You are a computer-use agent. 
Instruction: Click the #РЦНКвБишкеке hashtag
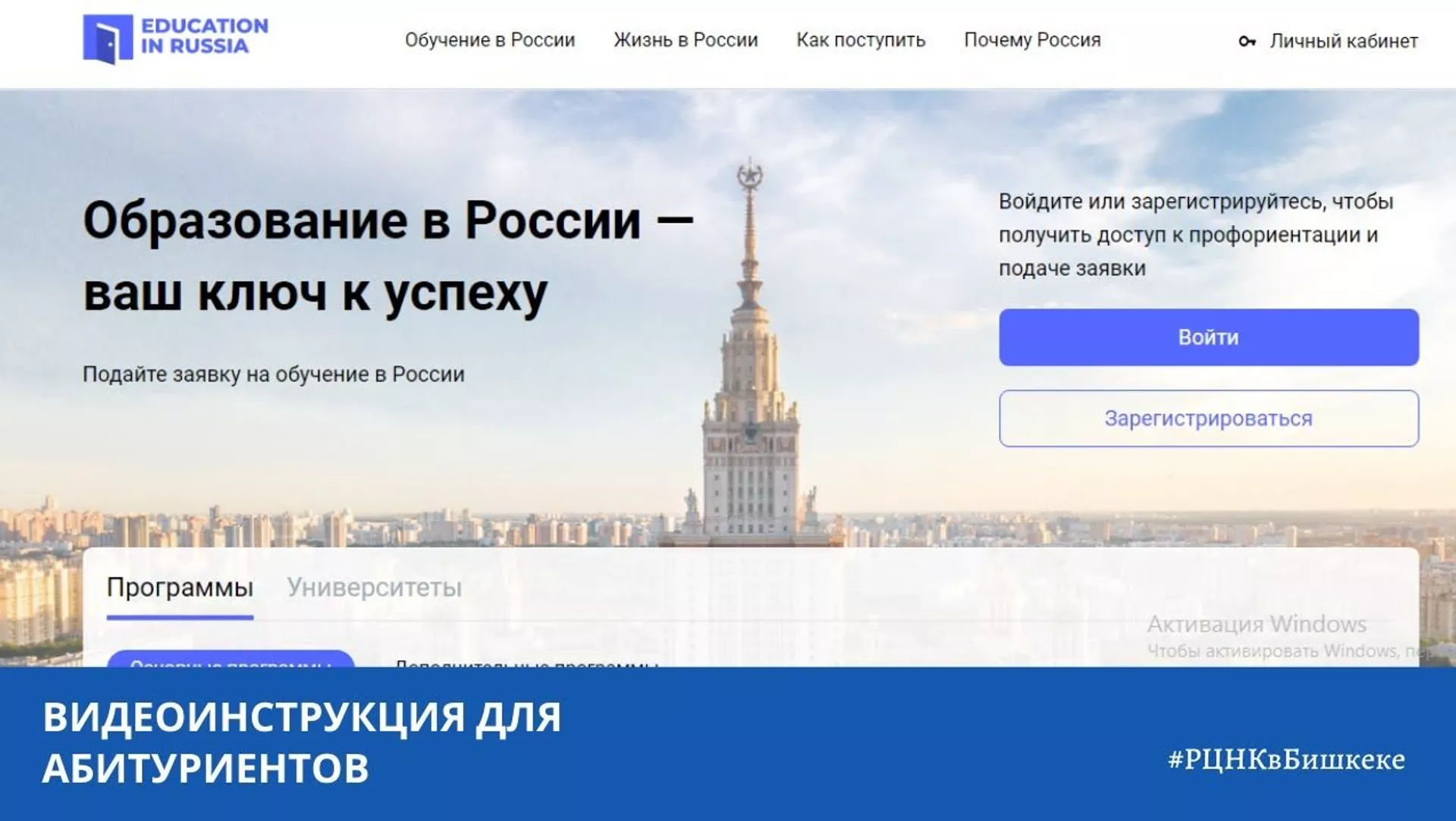pyautogui.click(x=1287, y=759)
